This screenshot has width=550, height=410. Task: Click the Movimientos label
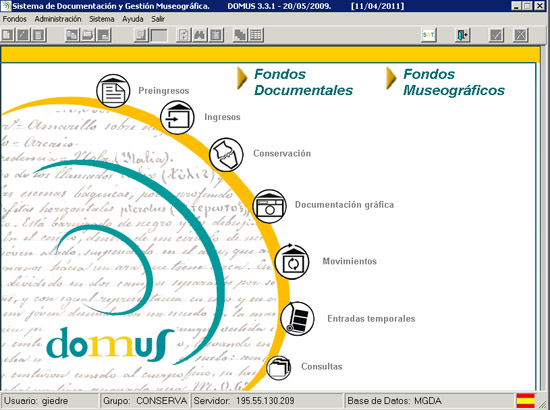[x=350, y=261]
